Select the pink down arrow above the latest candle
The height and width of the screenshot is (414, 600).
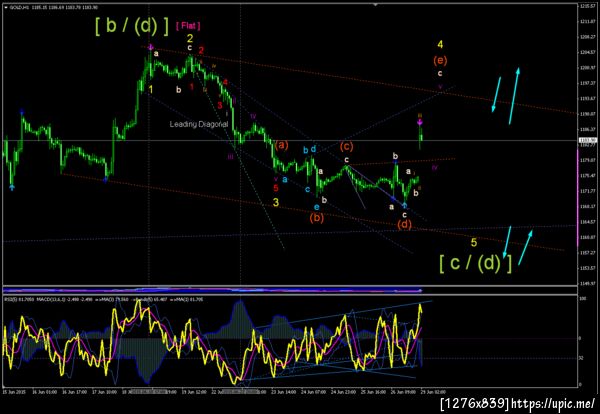click(420, 122)
